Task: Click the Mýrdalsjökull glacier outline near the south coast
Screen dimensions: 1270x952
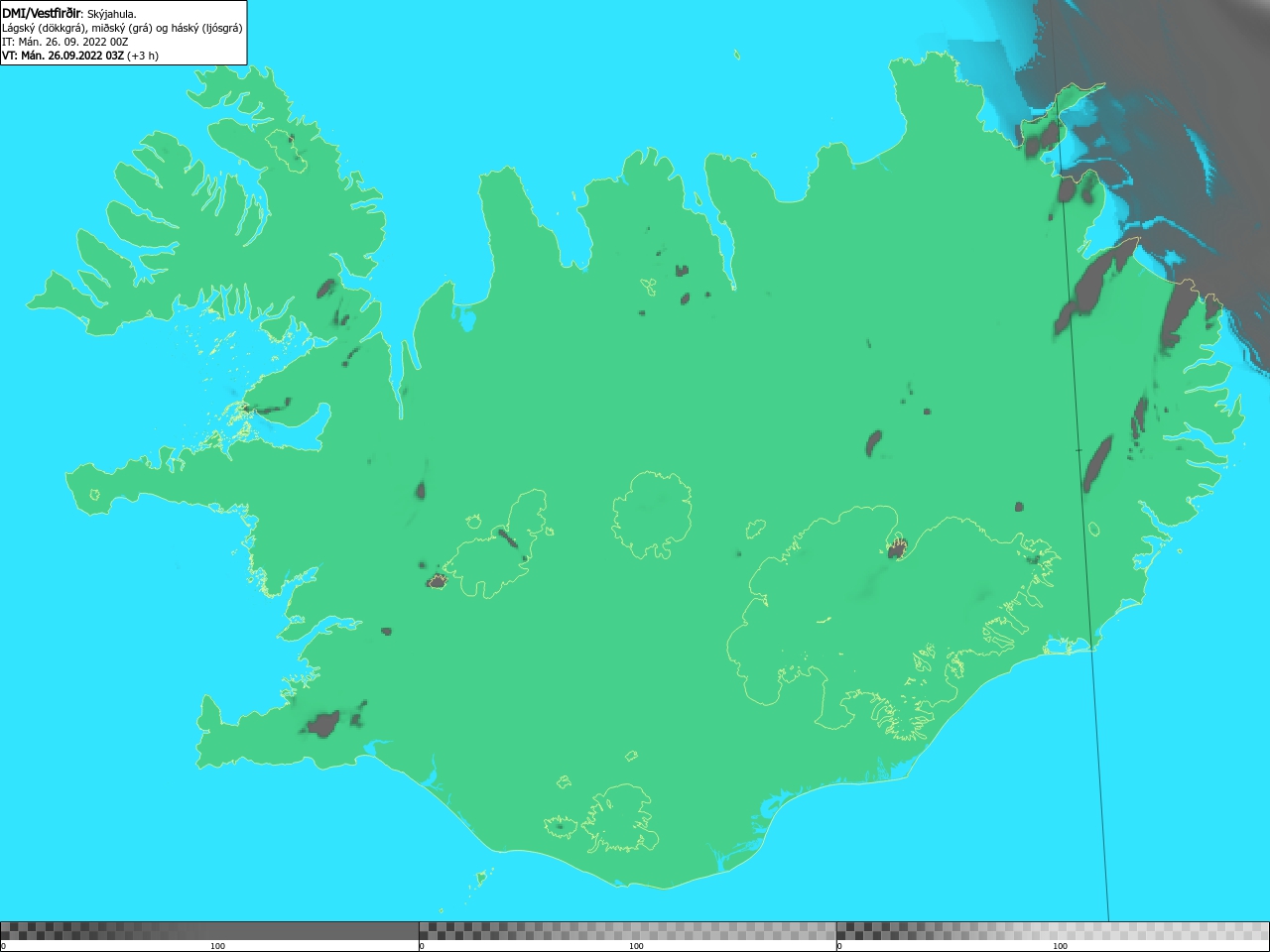Action: pyautogui.click(x=620, y=819)
